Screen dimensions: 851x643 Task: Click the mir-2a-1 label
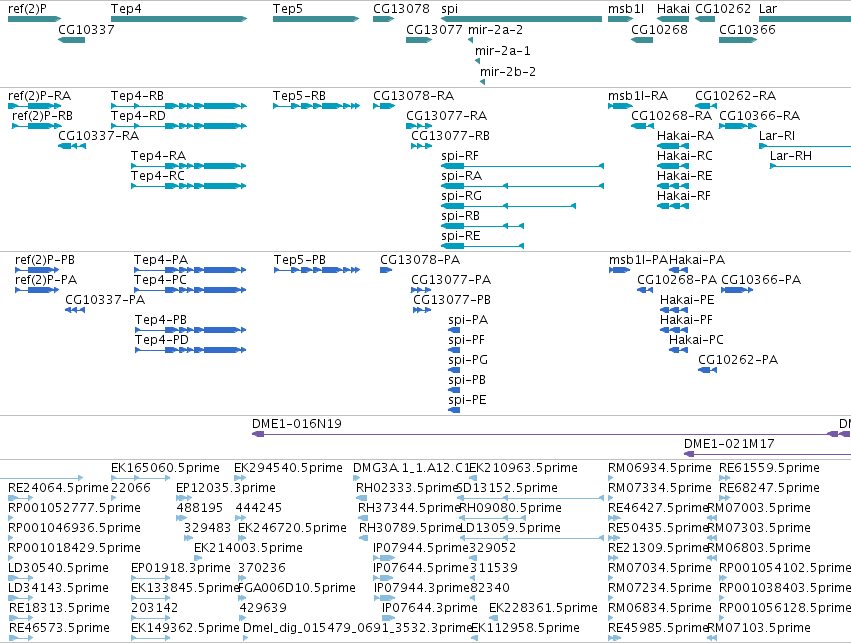pos(503,50)
